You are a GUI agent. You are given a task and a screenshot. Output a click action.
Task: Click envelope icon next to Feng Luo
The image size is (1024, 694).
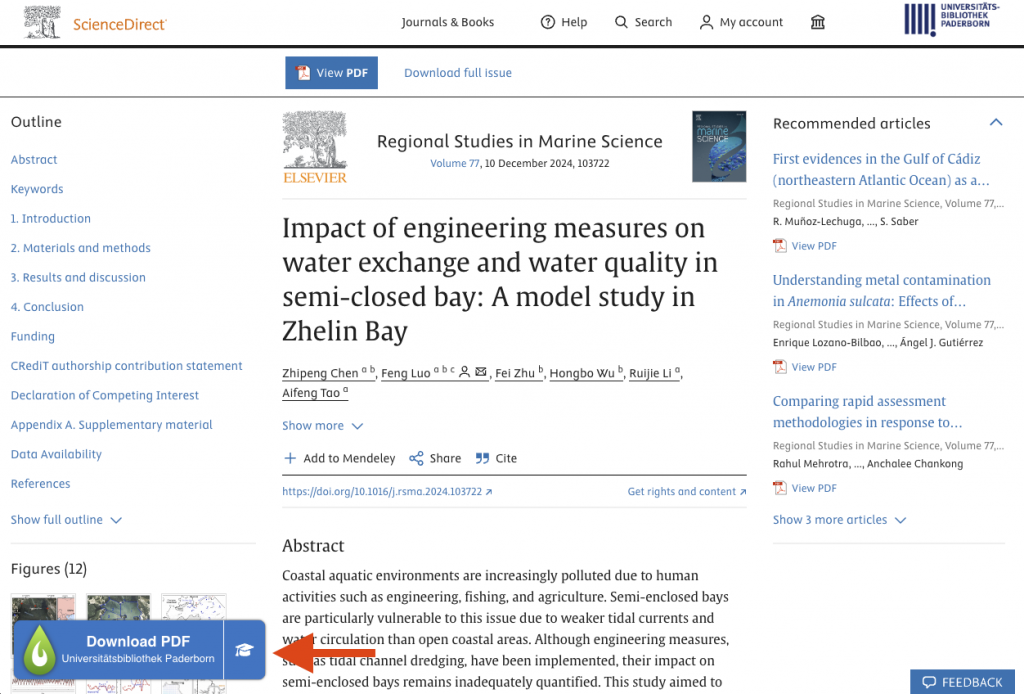[481, 371]
